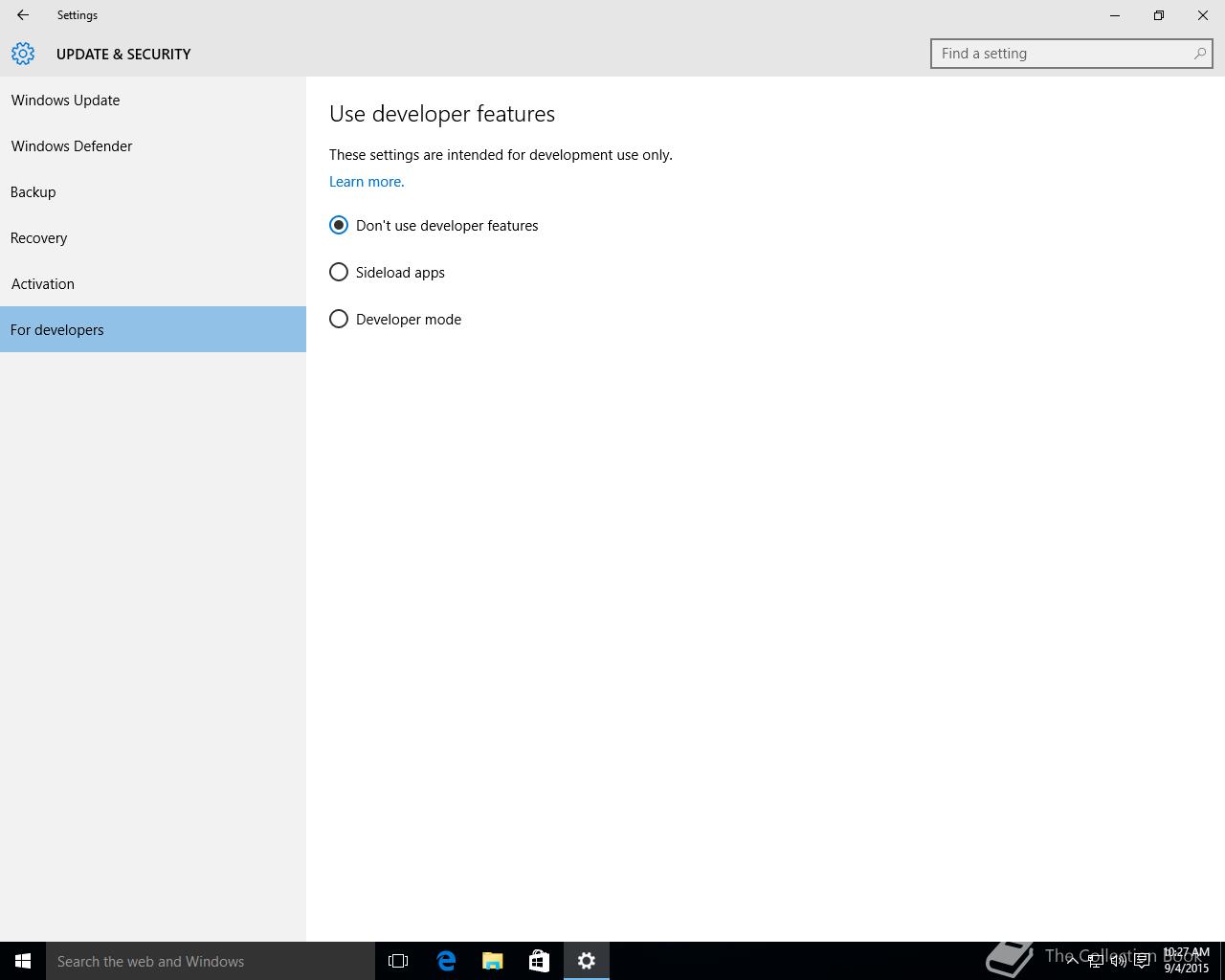Go to the Backup section
Viewport: 1225px width, 980px height.
pos(153,192)
